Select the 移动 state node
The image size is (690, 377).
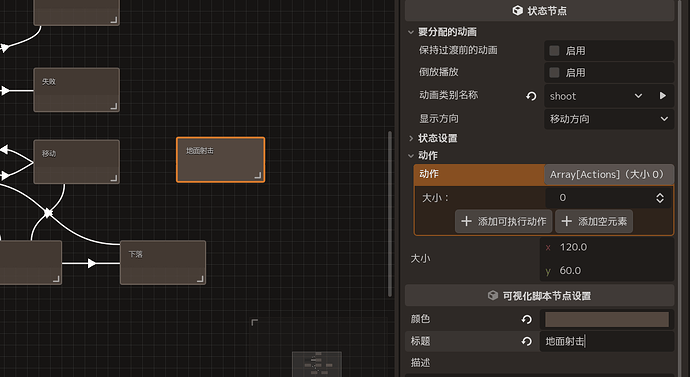(77, 161)
